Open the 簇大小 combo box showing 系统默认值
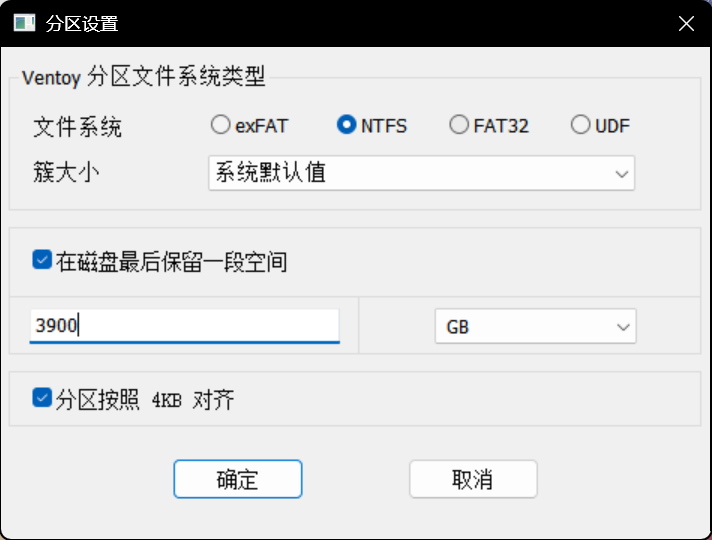This screenshot has width=712, height=540. click(420, 173)
